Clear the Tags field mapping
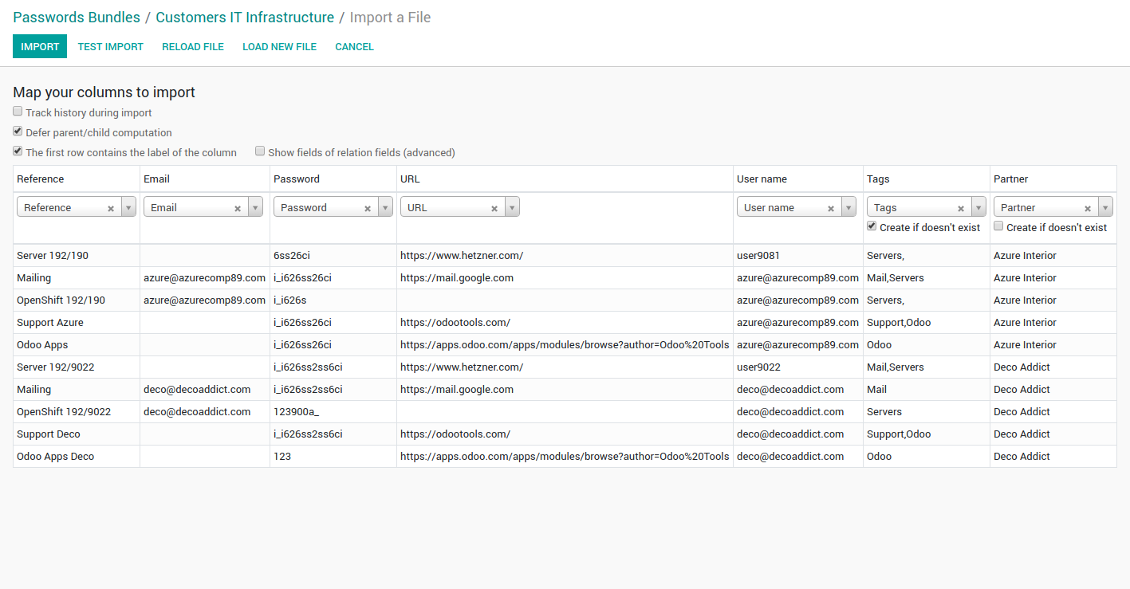1130x589 pixels. [961, 208]
